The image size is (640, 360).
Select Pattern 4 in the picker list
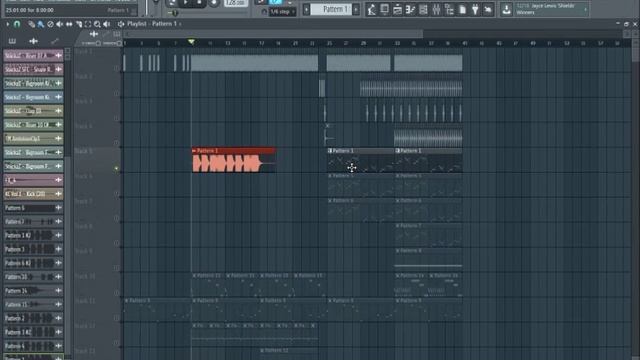click(x=33, y=346)
